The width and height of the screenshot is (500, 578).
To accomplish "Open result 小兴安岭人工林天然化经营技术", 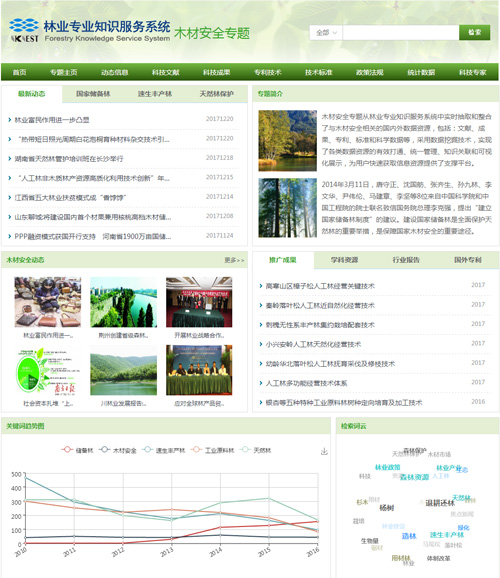I will click(x=313, y=344).
